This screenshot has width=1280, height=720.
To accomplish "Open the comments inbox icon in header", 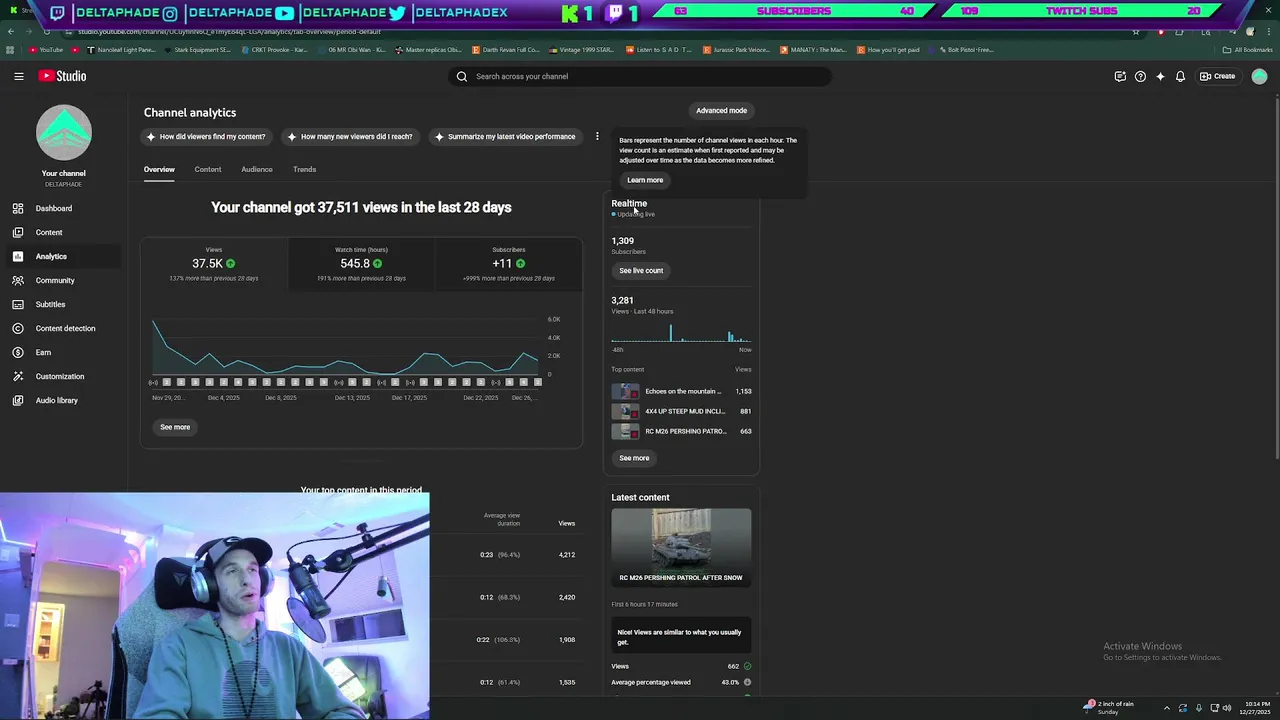I will [x=1120, y=76].
